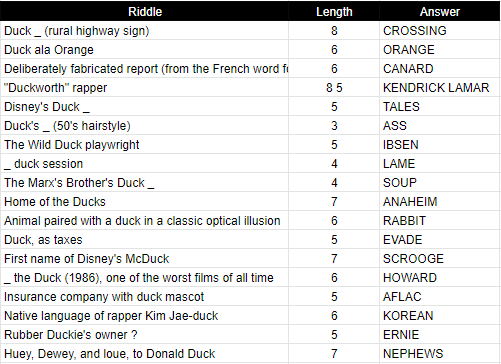501x364 pixels.
Task: Select the KENDRICK LAMAR answer cell
Action: [440, 88]
